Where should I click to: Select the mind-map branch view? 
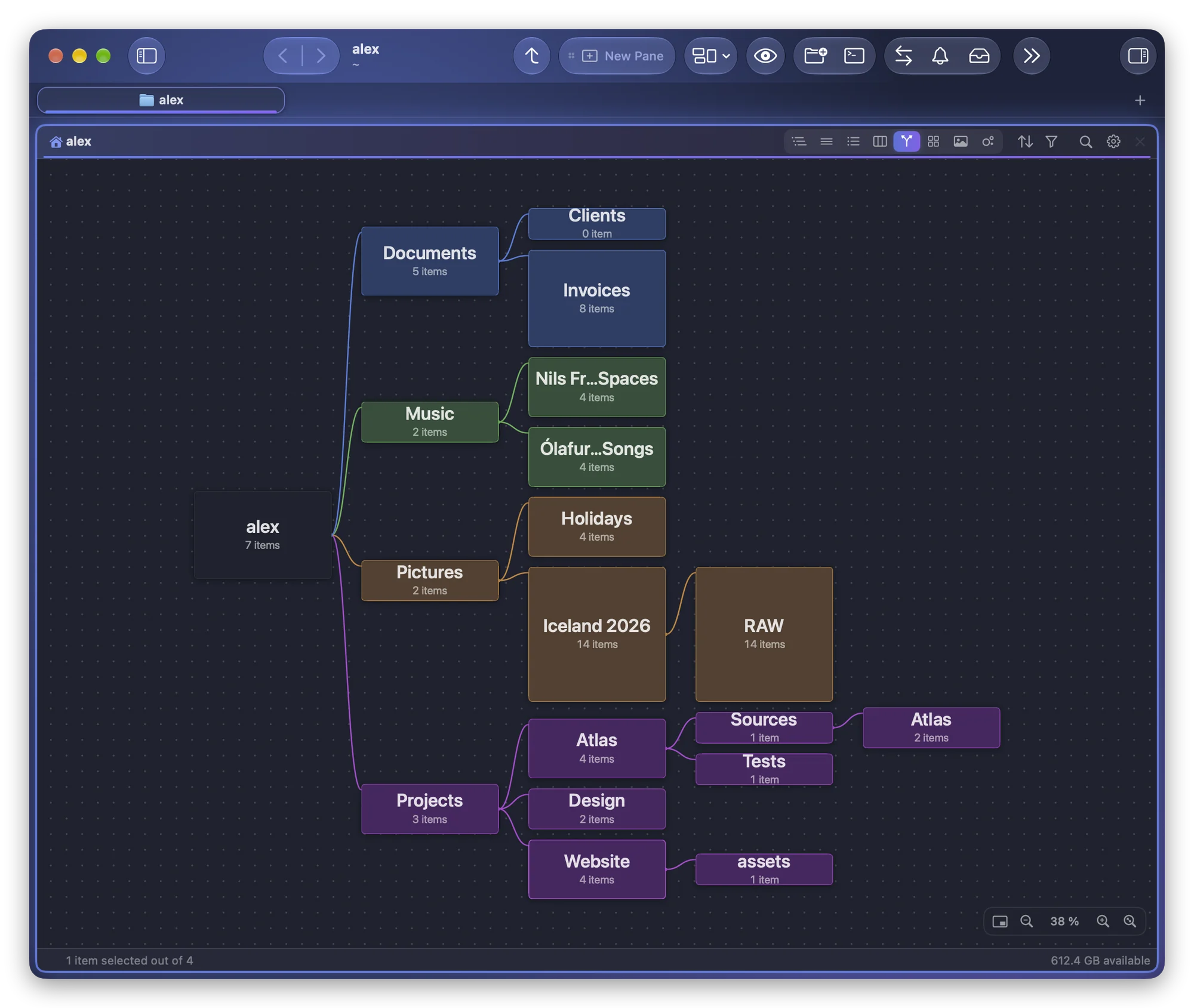point(906,141)
